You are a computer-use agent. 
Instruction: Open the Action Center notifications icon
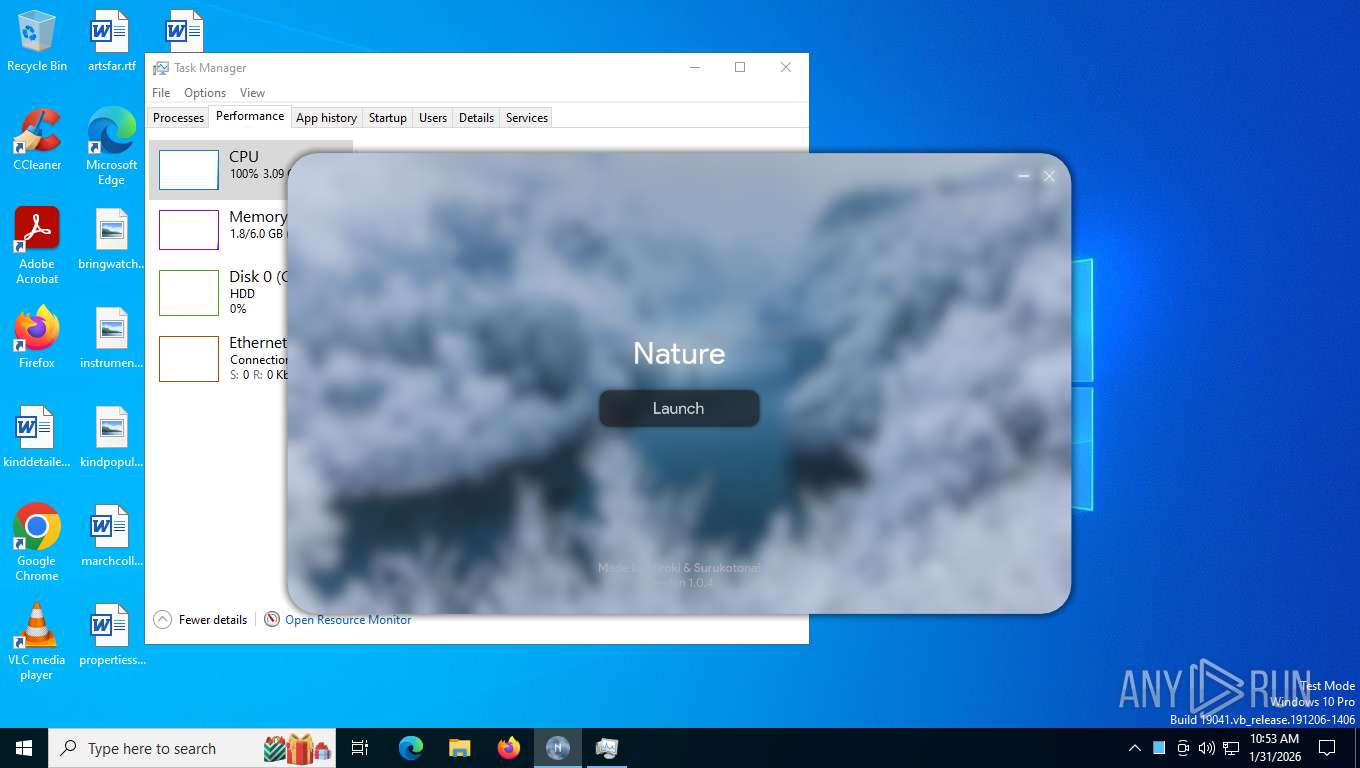1327,748
